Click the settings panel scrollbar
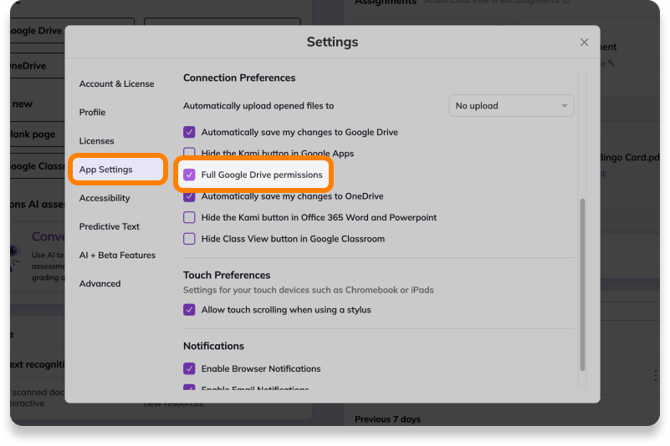This screenshot has width=670, height=446. 582,285
